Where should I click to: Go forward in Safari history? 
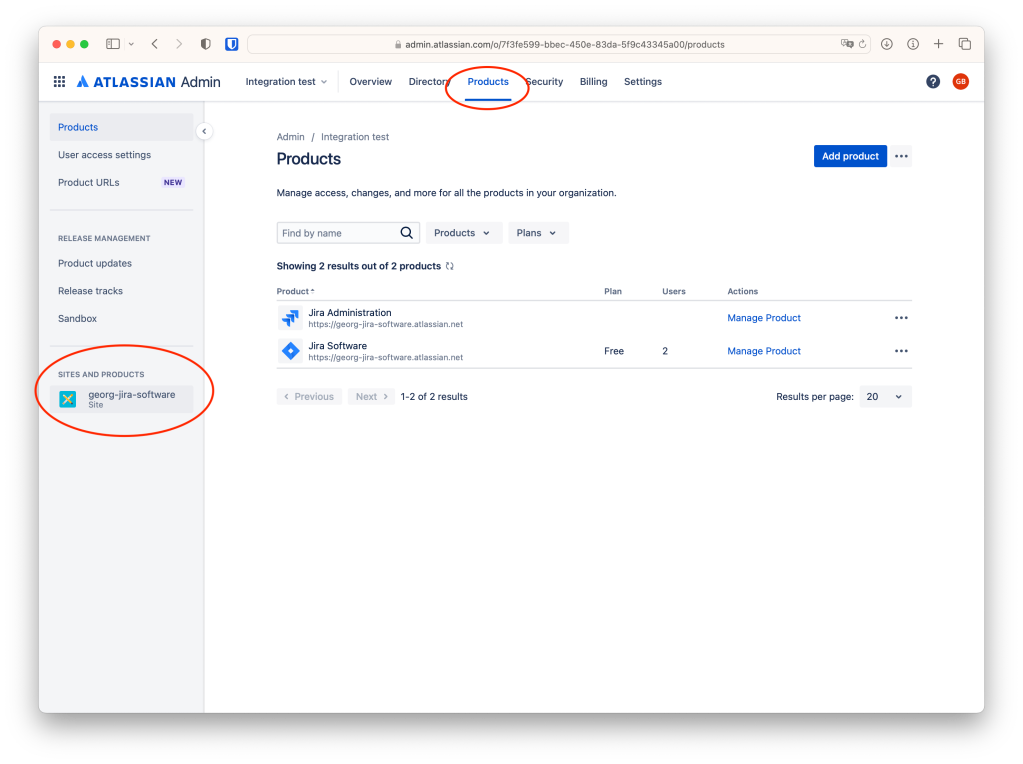tap(179, 44)
